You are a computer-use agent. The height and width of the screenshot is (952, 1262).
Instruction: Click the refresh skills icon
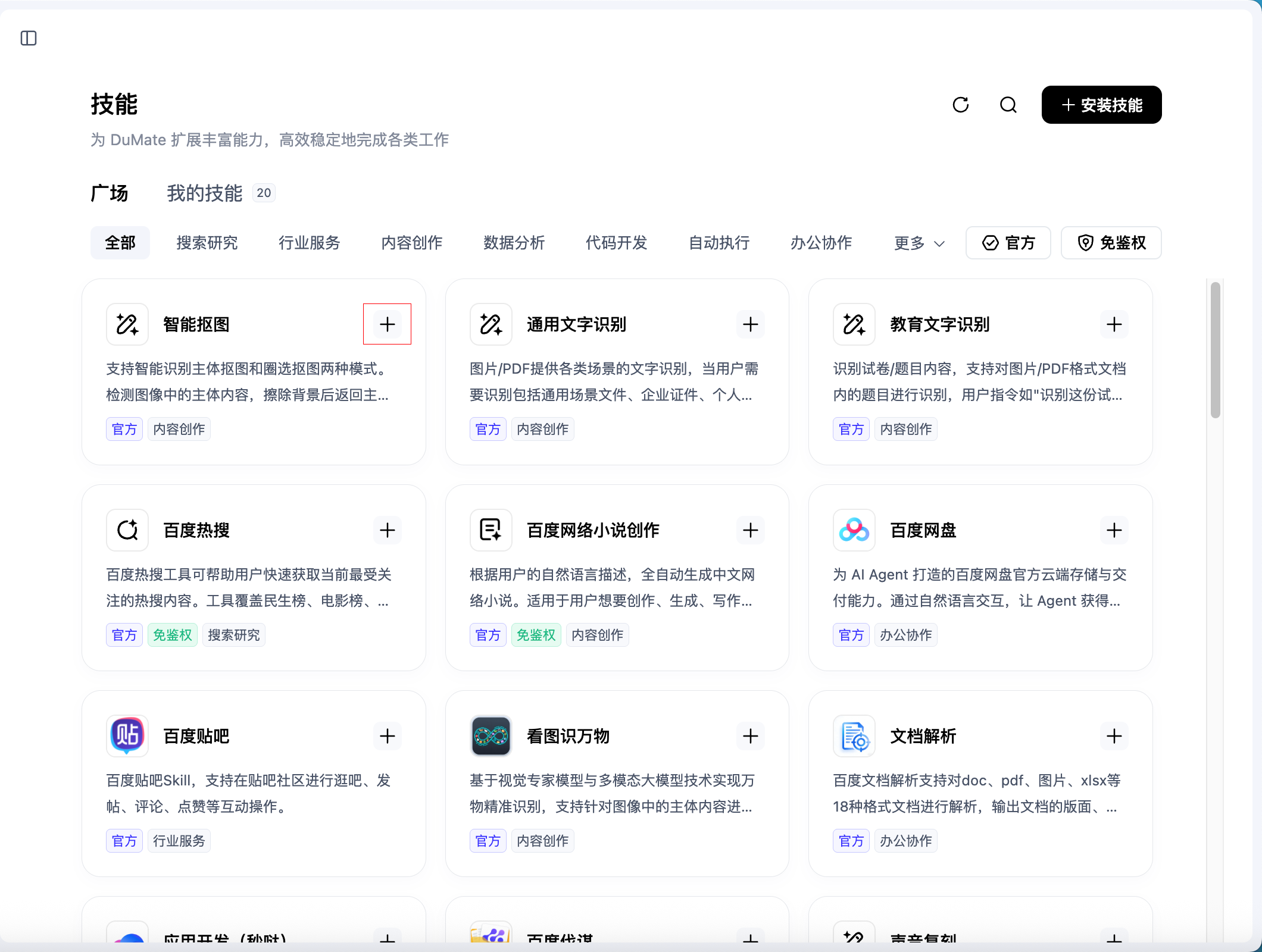click(x=961, y=105)
